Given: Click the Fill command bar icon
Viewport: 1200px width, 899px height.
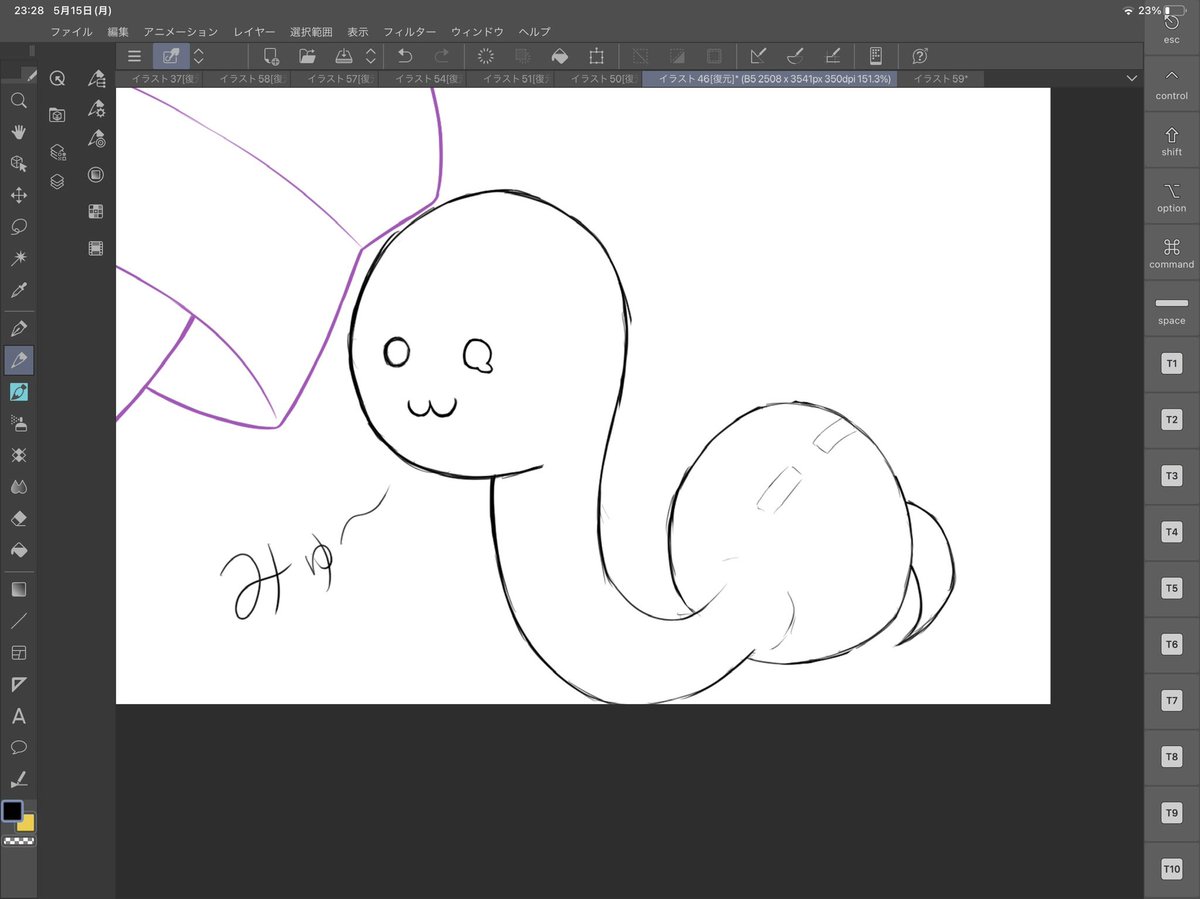Looking at the screenshot, I should coord(560,56).
